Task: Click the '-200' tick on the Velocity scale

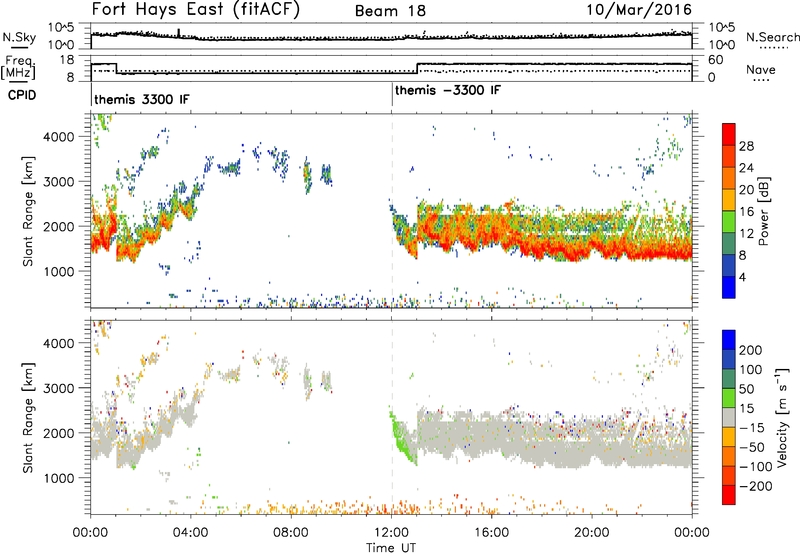Action: (755, 486)
